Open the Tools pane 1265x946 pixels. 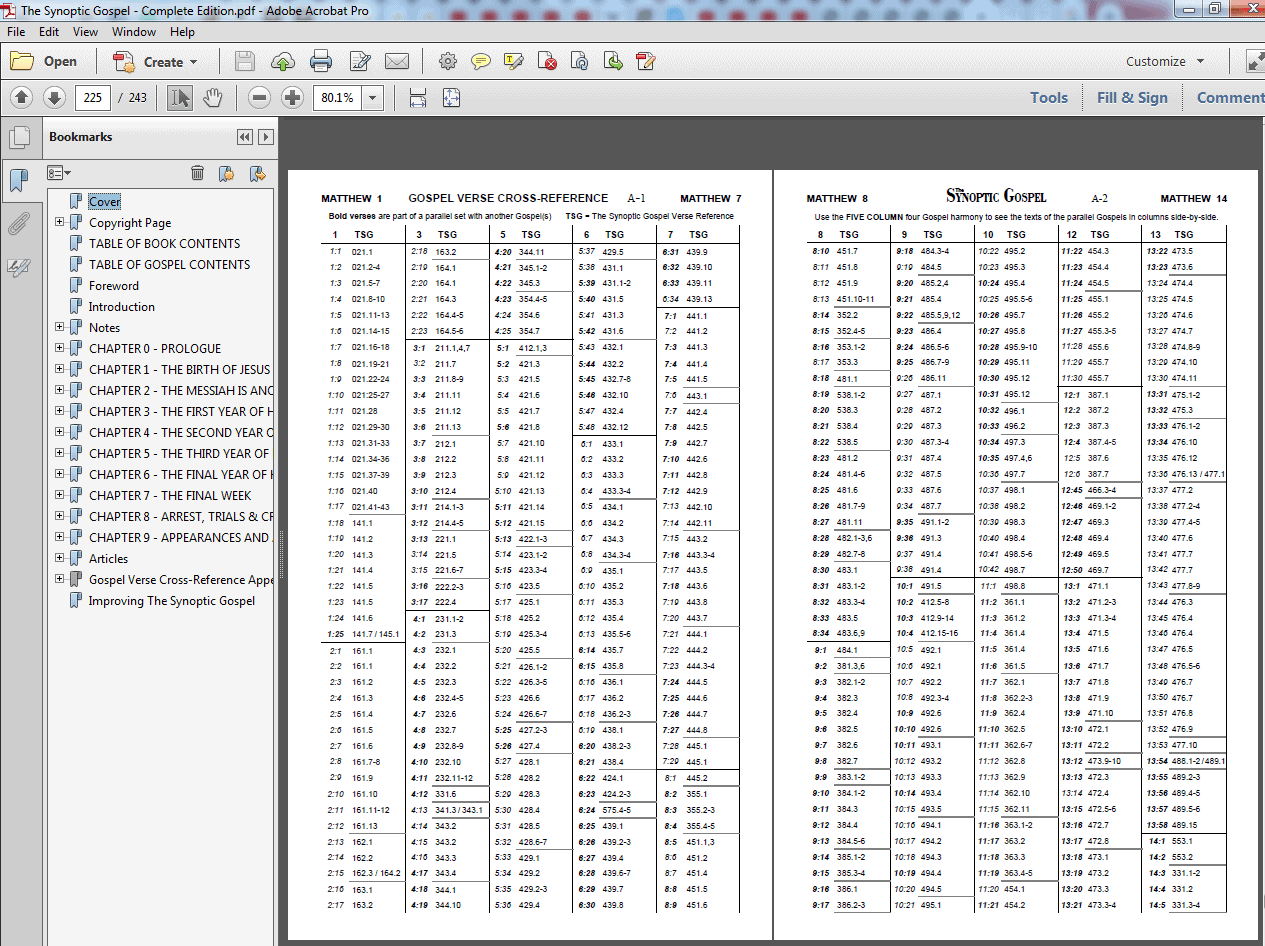[x=1049, y=97]
